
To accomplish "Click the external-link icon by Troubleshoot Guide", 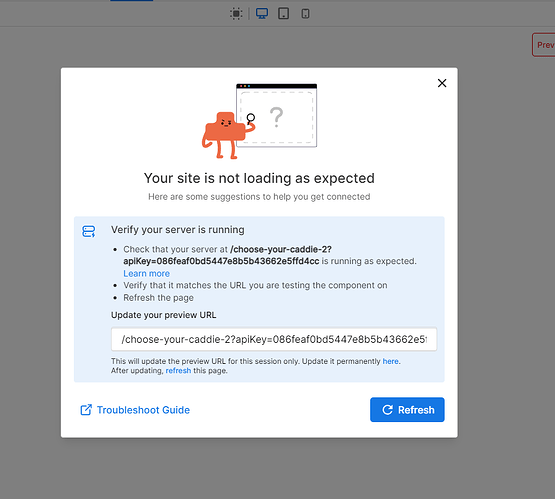I will 86,410.
